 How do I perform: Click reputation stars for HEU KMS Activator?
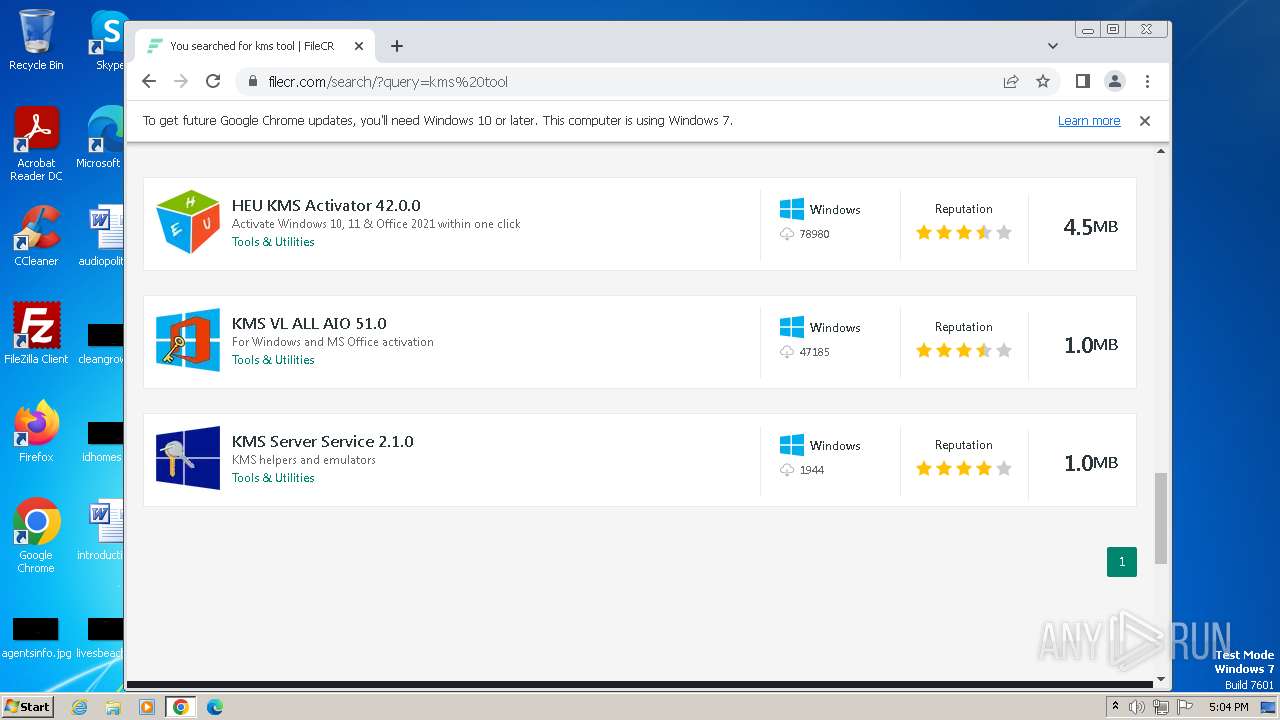964,233
